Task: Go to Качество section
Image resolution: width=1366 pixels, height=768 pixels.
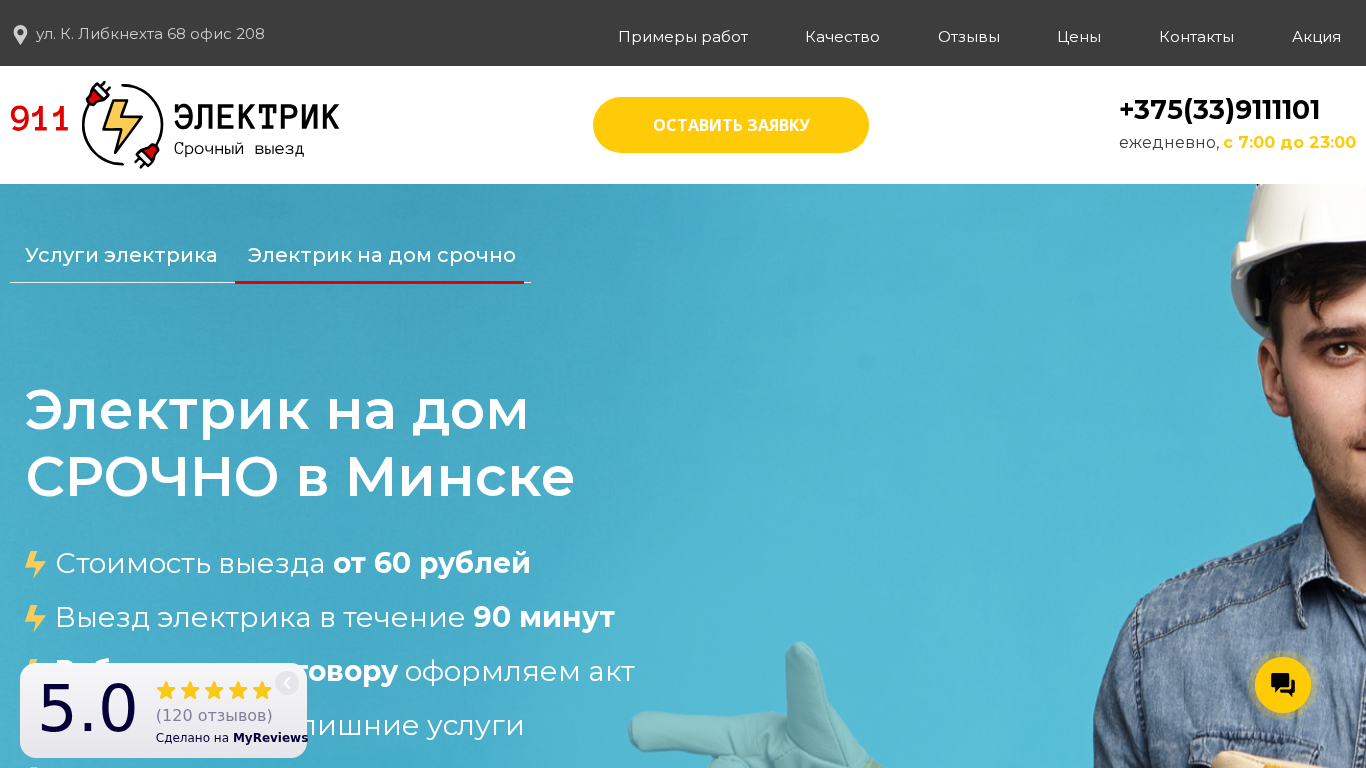Action: (x=842, y=37)
